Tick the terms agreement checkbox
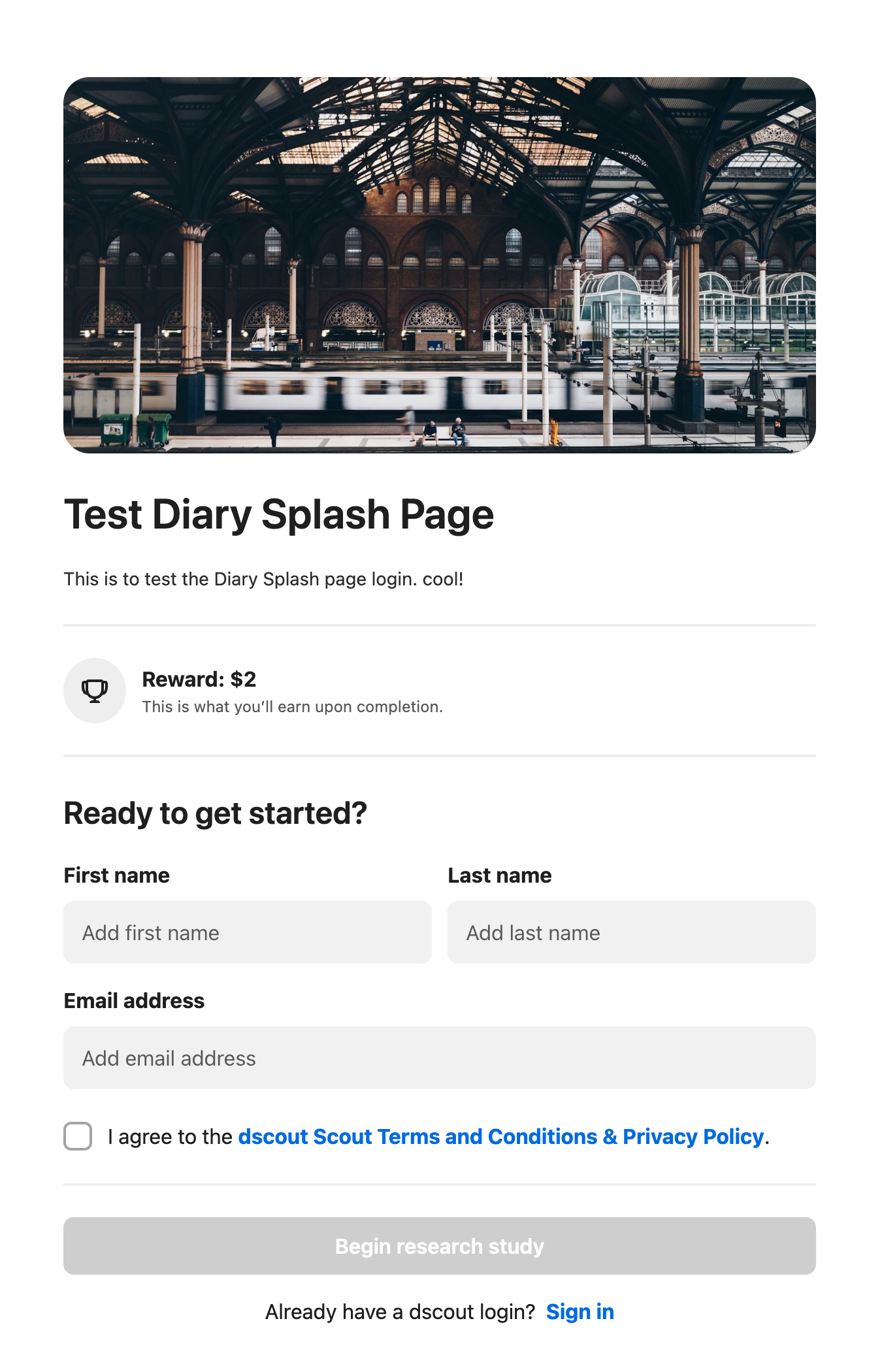 point(78,1136)
